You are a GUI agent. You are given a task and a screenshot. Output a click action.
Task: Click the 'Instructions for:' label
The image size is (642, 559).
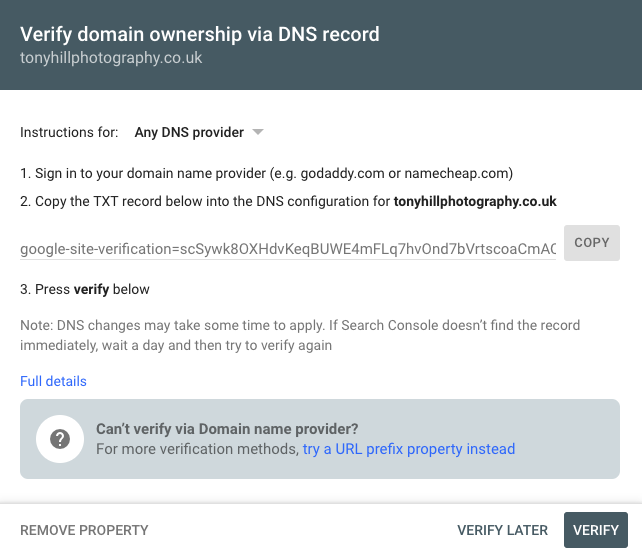click(x=70, y=132)
